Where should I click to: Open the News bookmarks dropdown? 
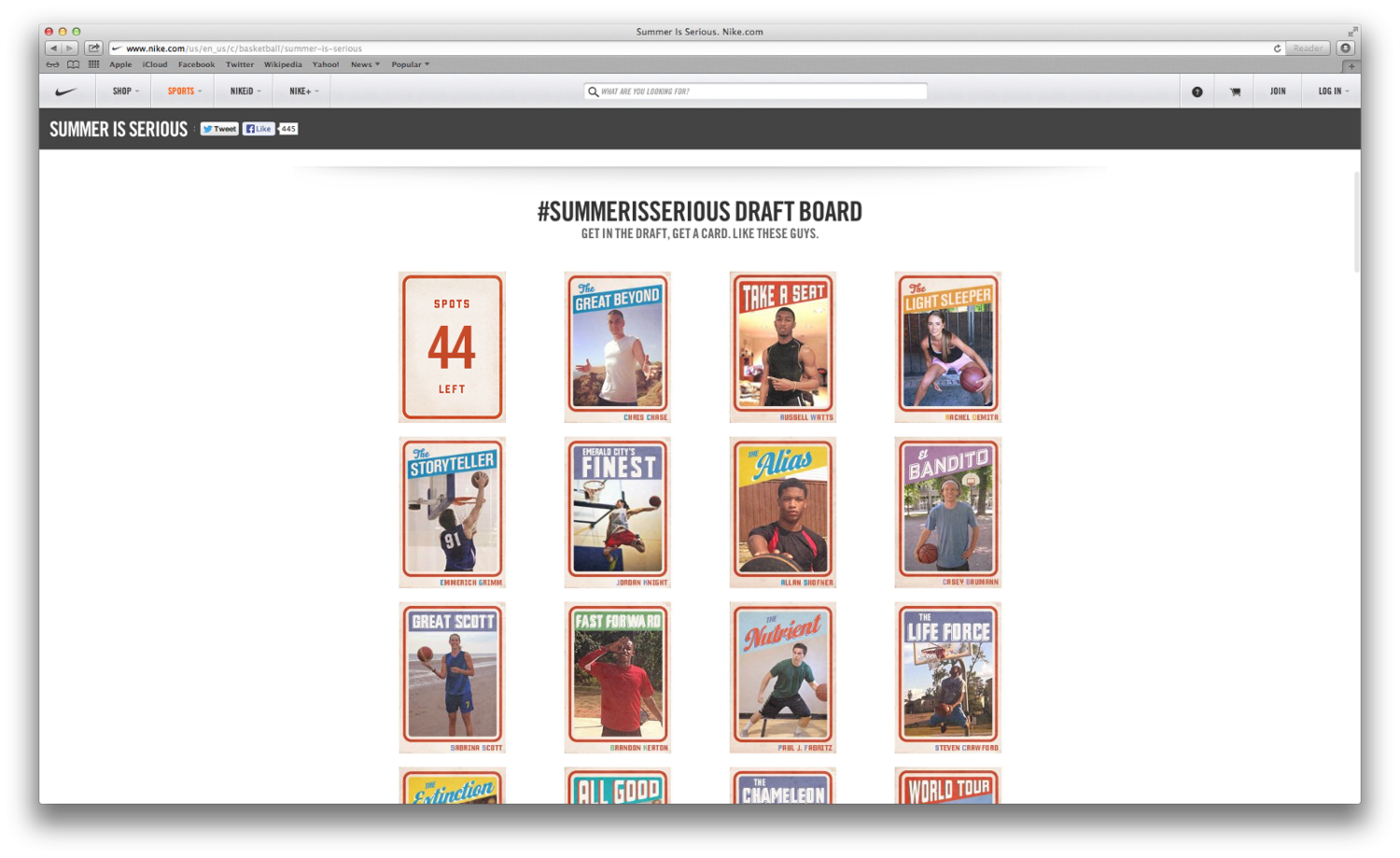365,64
